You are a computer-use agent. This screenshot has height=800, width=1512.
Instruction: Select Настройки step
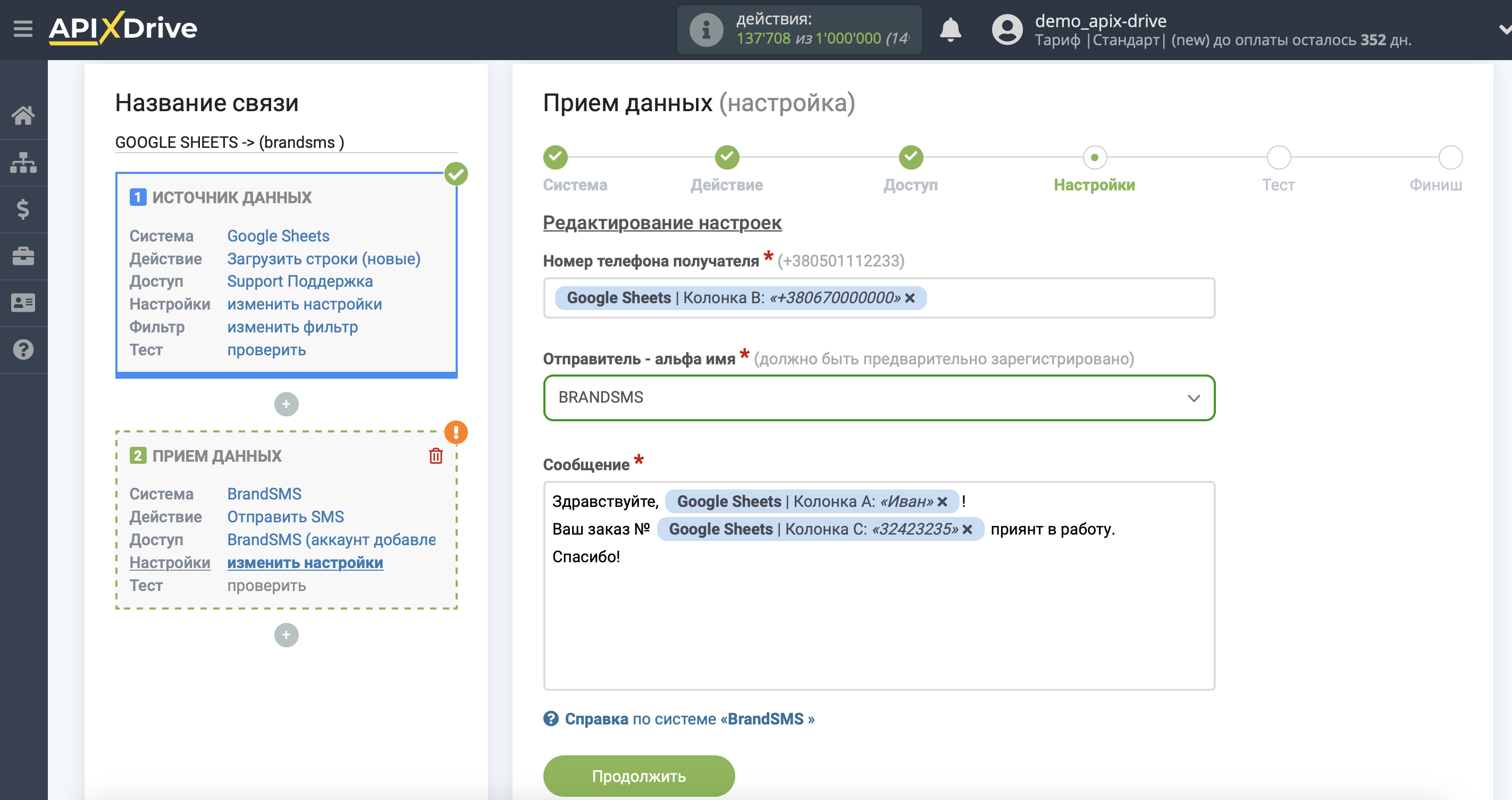[1095, 157]
